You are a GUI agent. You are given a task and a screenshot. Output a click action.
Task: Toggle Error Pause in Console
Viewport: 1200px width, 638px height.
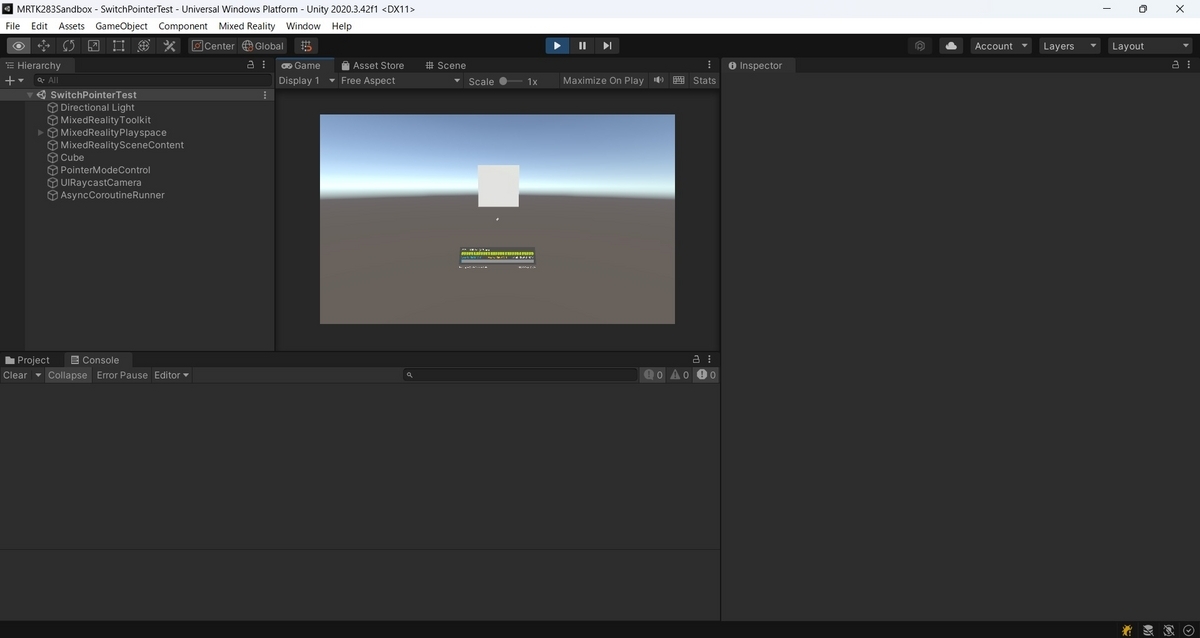[122, 375]
